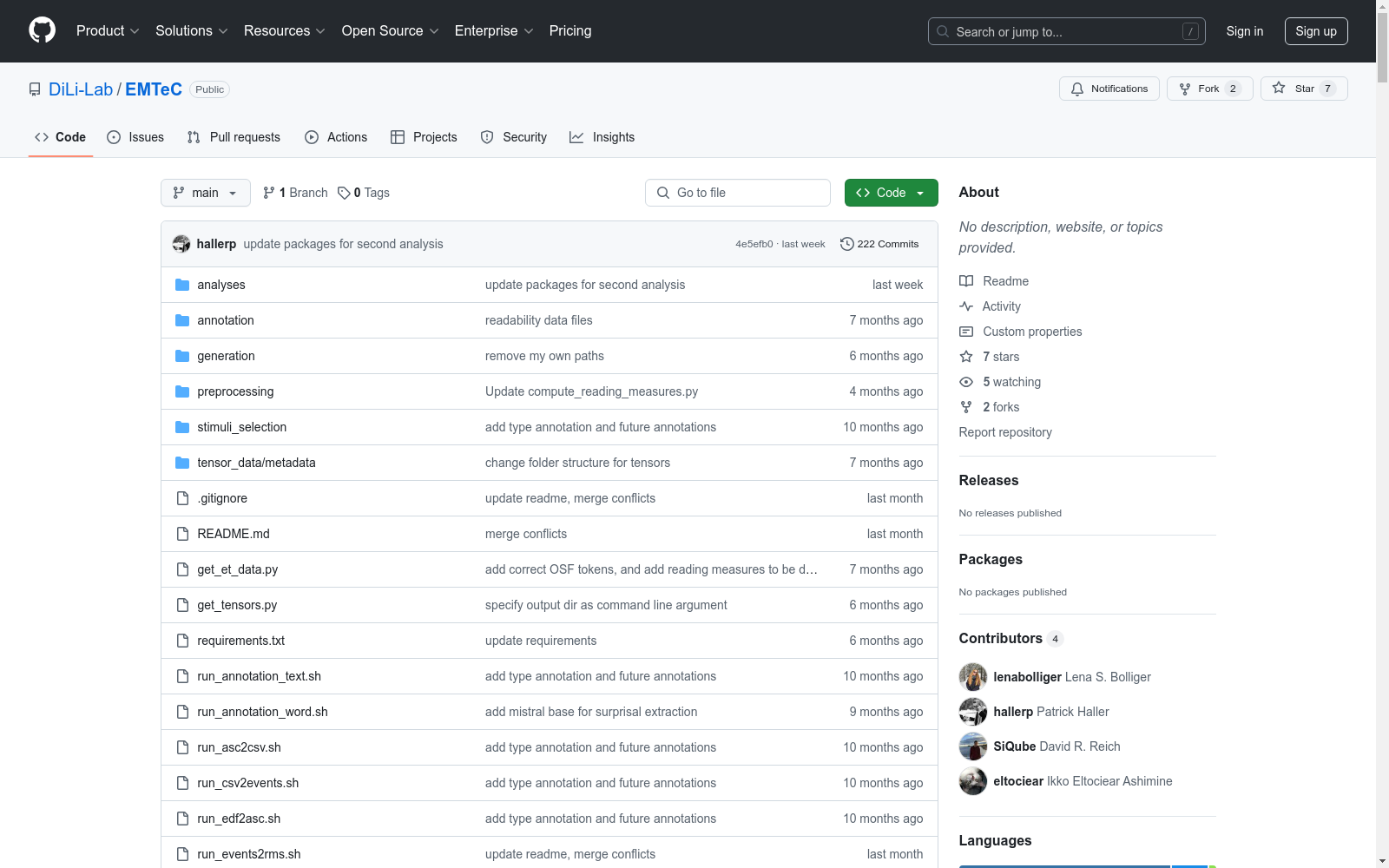
Task: Click the pulse icon next to Activity
Action: [x=966, y=306]
